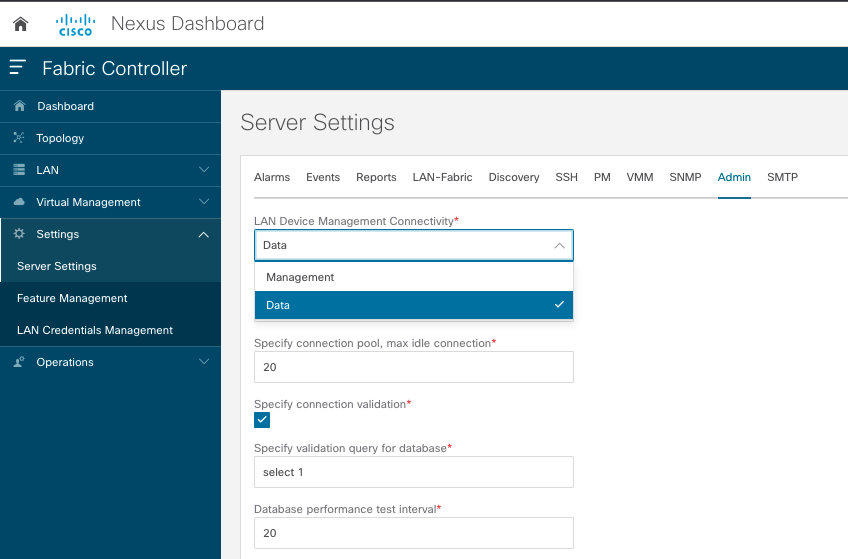848x559 pixels.
Task: Switch to the VMM tab
Action: coord(640,177)
